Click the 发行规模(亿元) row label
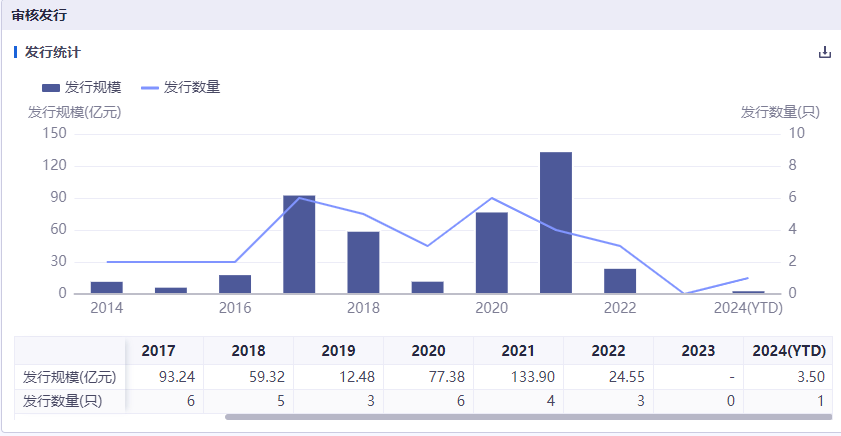Viewport: 841px width, 436px height. 69,377
